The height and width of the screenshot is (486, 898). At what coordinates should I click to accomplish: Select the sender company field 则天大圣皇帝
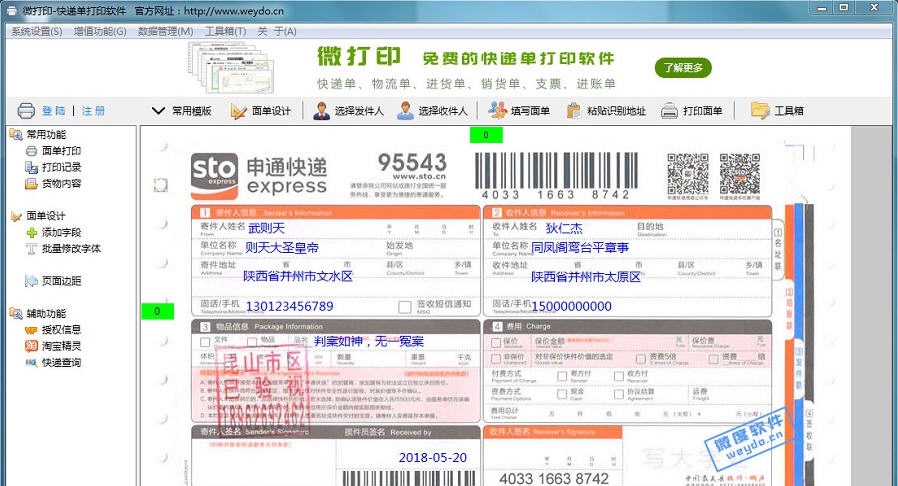point(282,247)
